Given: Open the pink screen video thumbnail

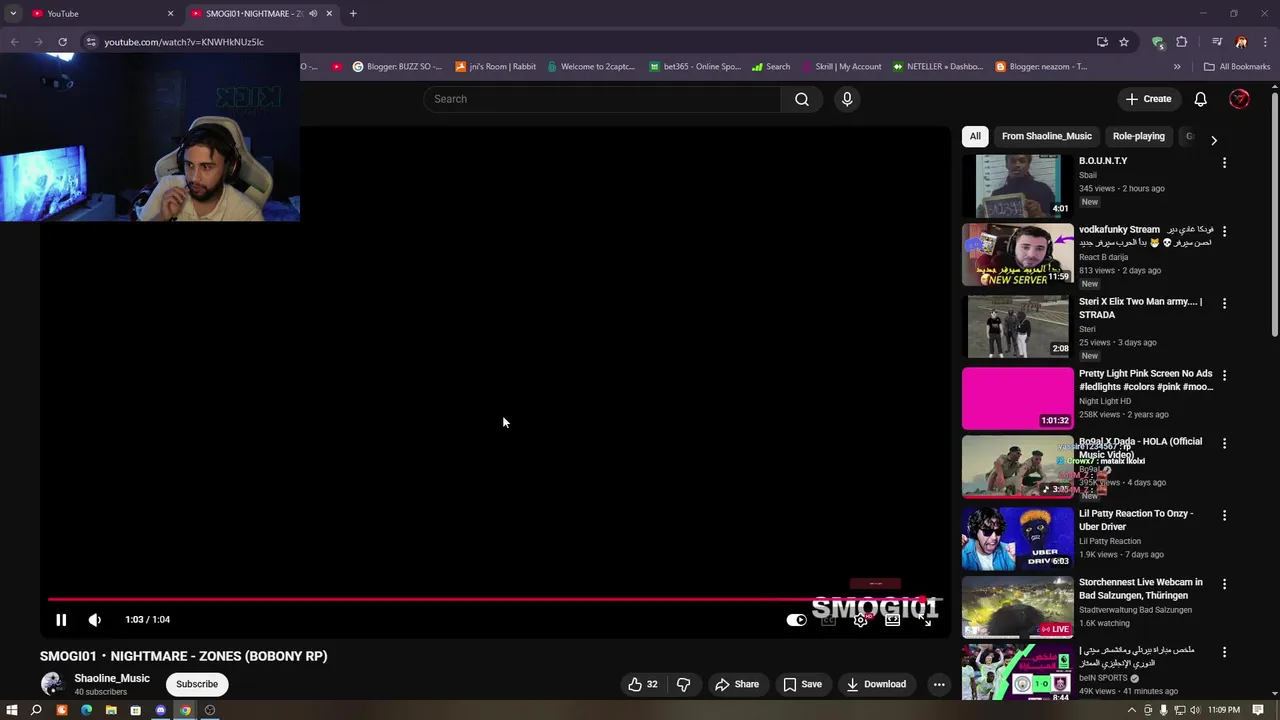Looking at the screenshot, I should pyautogui.click(x=1017, y=398).
